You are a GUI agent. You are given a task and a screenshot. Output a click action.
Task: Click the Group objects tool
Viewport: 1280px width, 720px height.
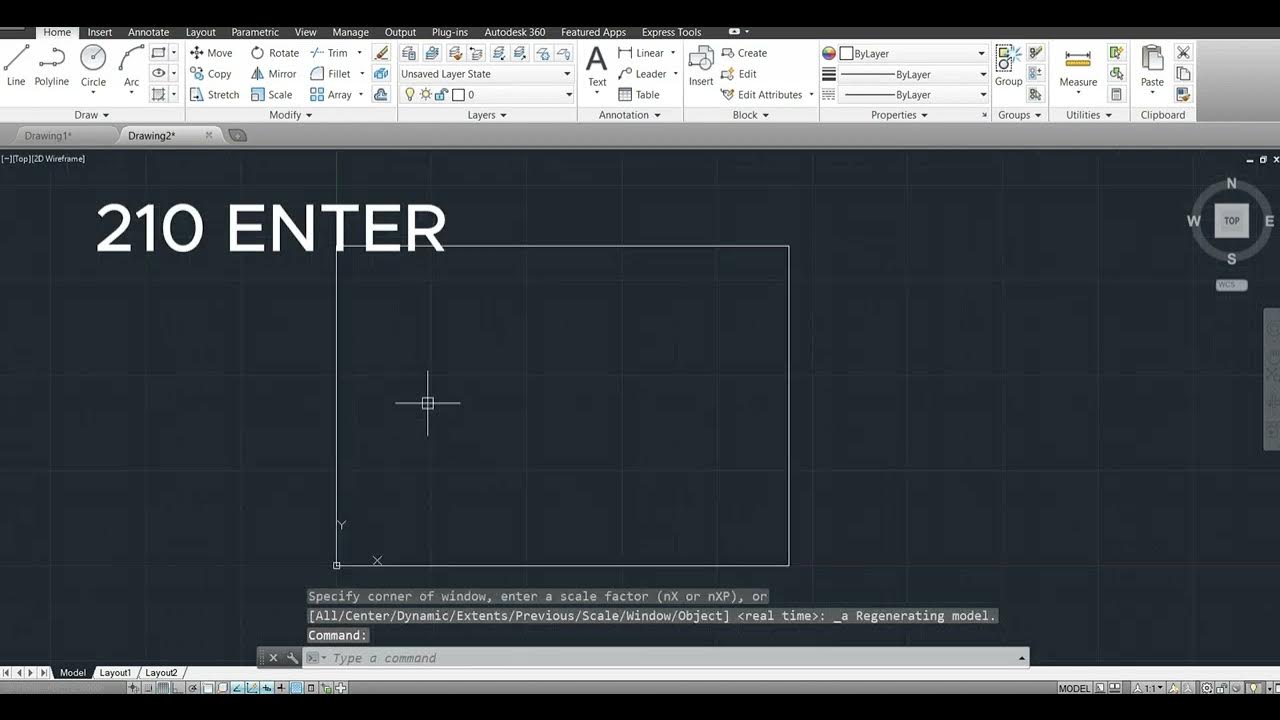tap(1008, 66)
